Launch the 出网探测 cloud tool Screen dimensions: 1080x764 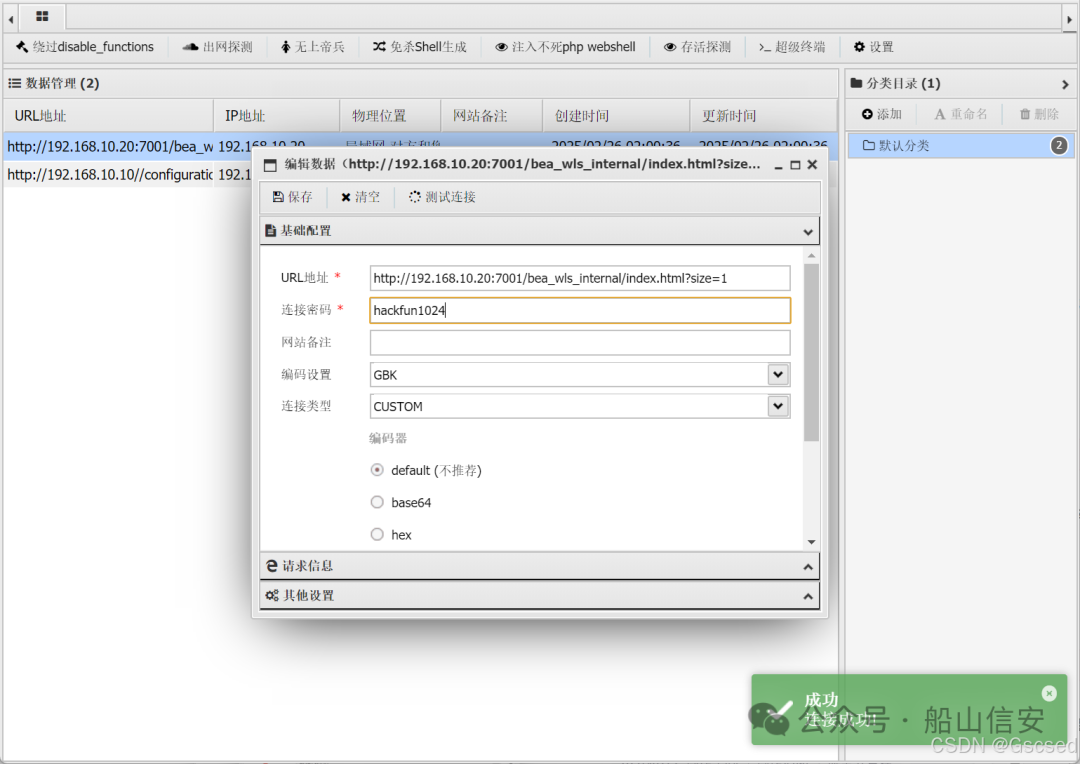217,47
